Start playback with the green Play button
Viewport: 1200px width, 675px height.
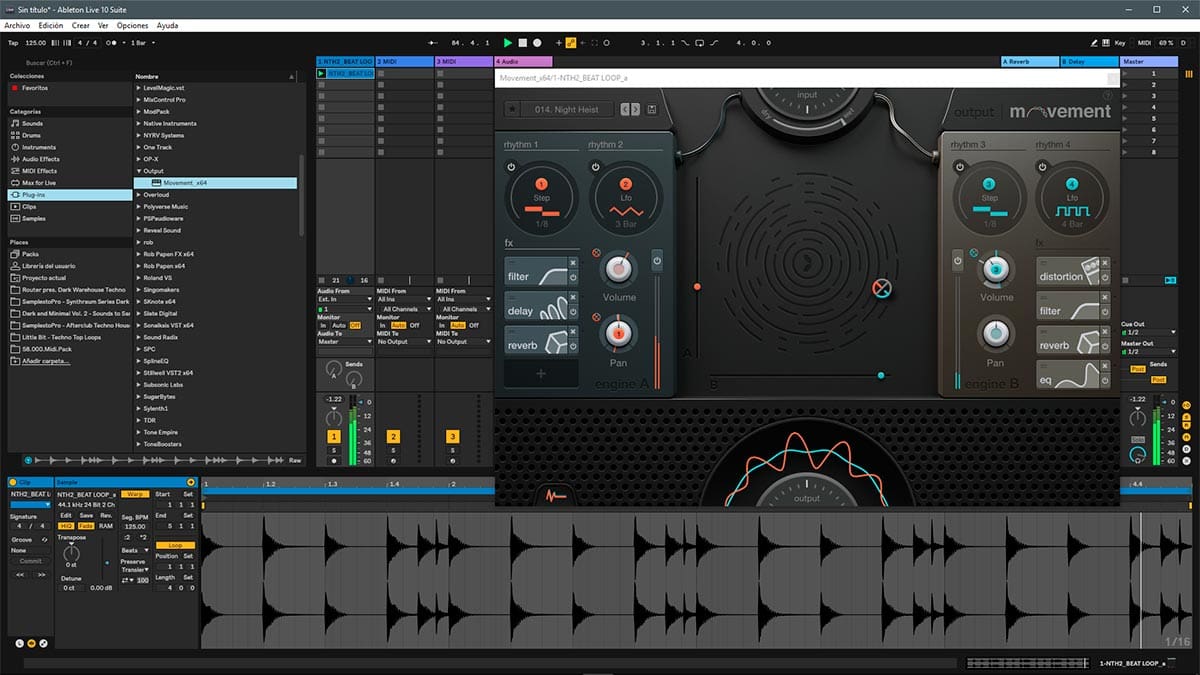508,43
